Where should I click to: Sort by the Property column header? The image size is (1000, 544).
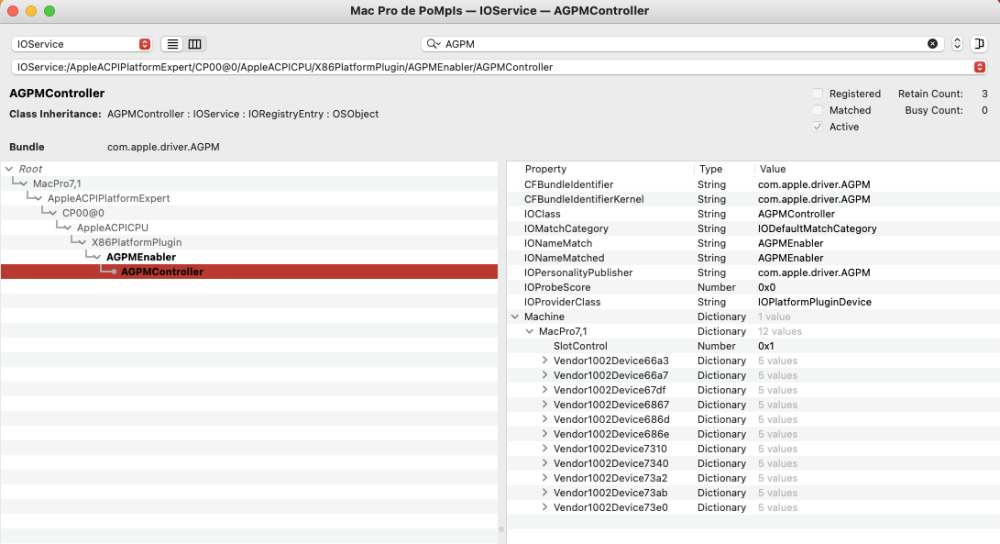(x=545, y=169)
